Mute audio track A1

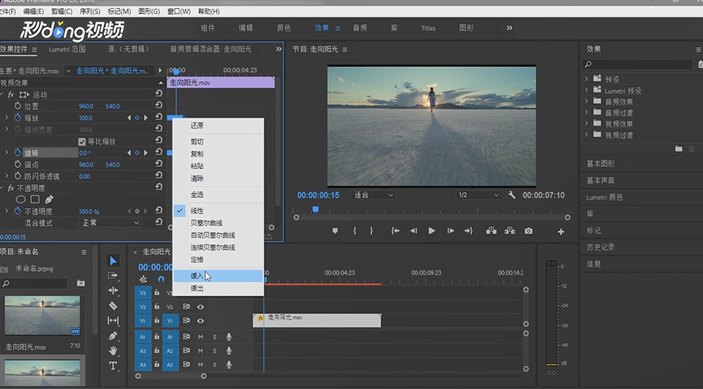tap(200, 337)
